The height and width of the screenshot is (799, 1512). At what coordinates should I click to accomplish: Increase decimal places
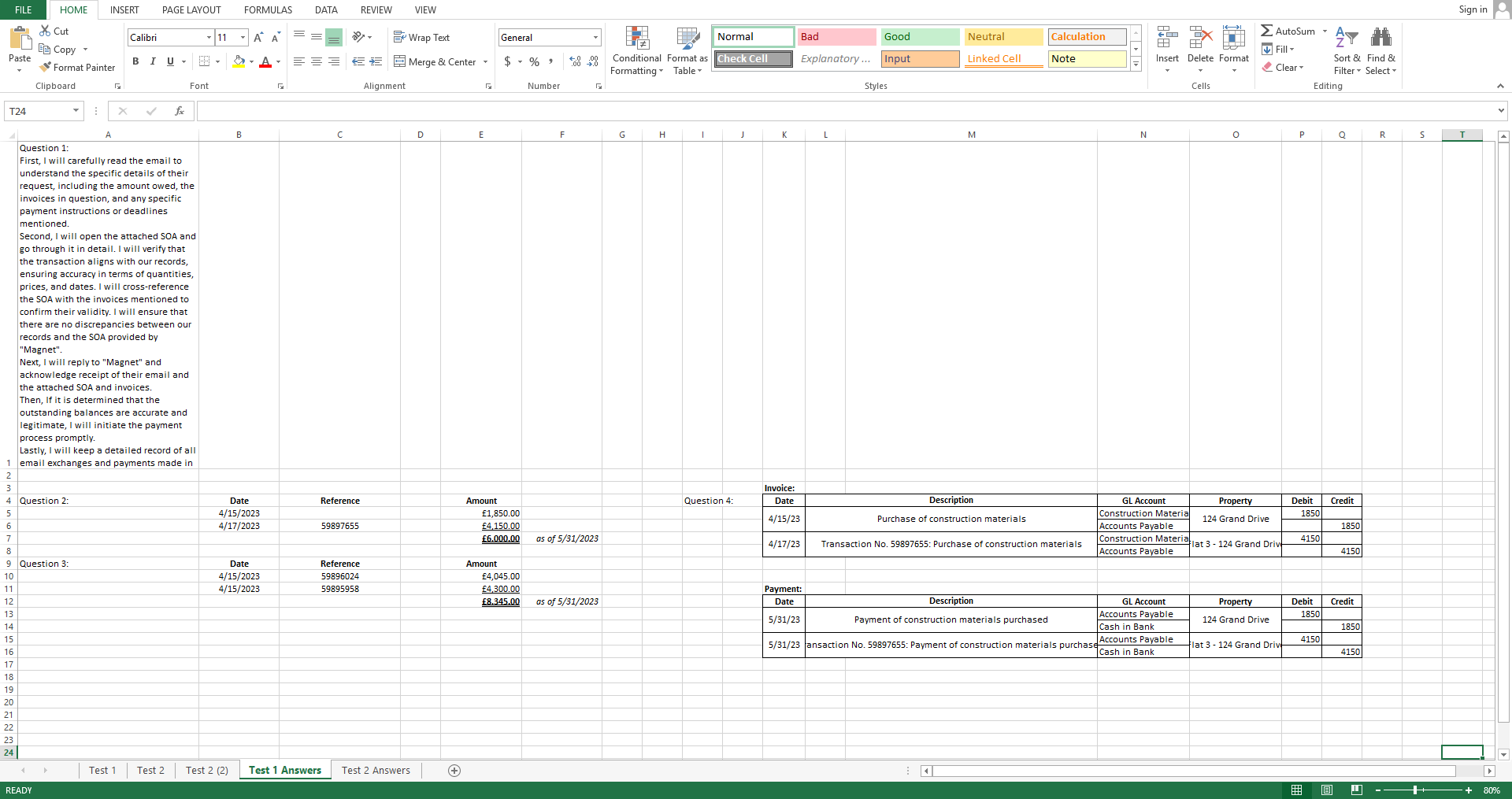[575, 61]
